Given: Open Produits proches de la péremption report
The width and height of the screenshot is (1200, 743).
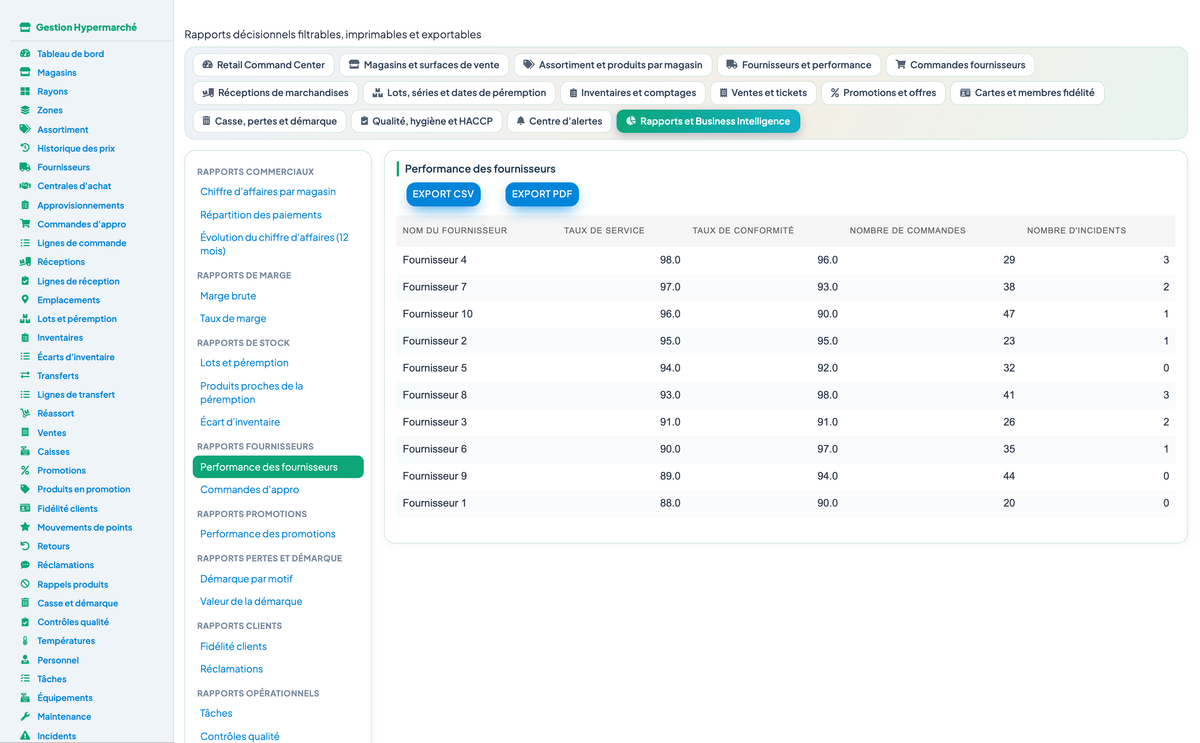Looking at the screenshot, I should click(x=251, y=393).
